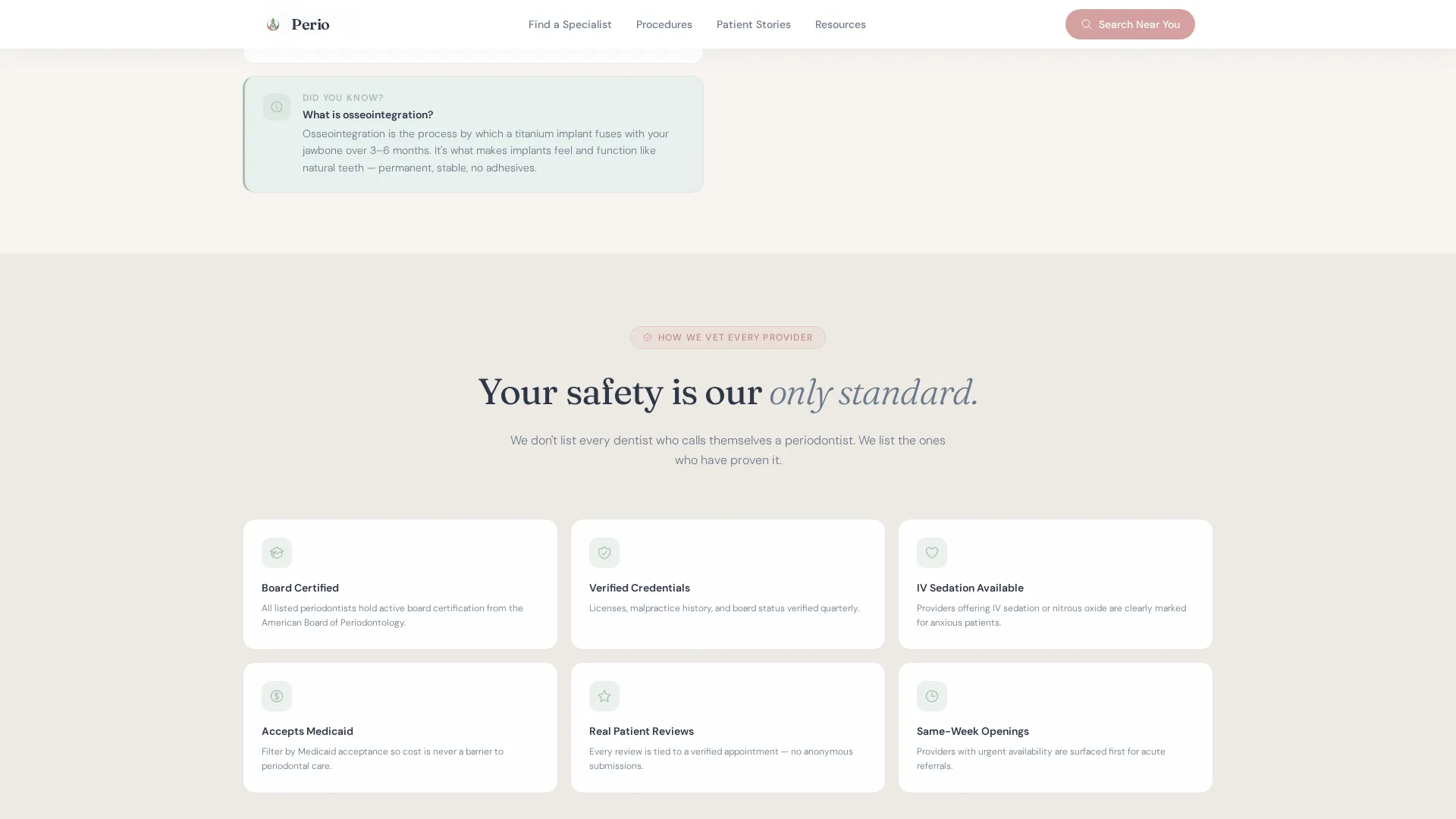The height and width of the screenshot is (819, 1456).
Task: Open Find a Specialist menu
Action: coord(570,24)
